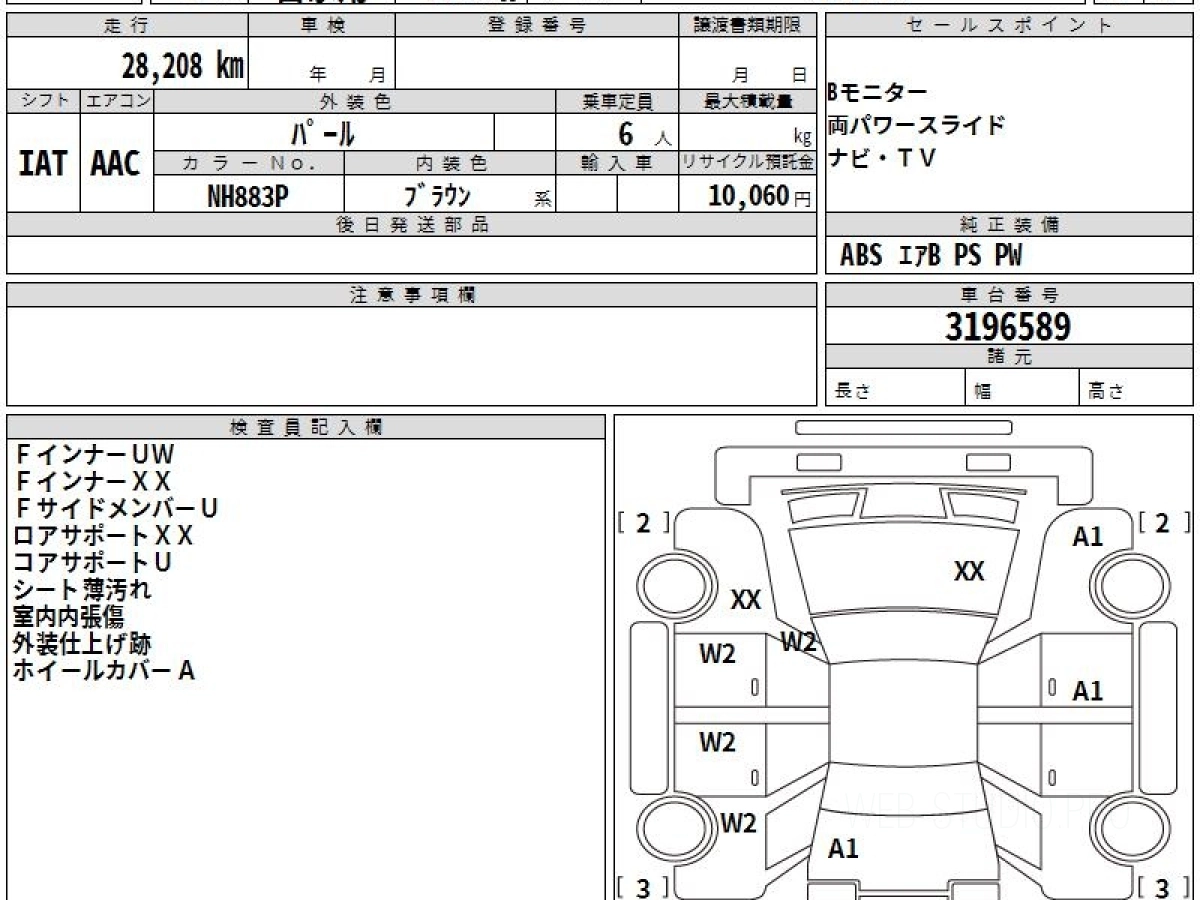Select the シート薄汚れ note
The height and width of the screenshot is (900, 1200).
(83, 590)
